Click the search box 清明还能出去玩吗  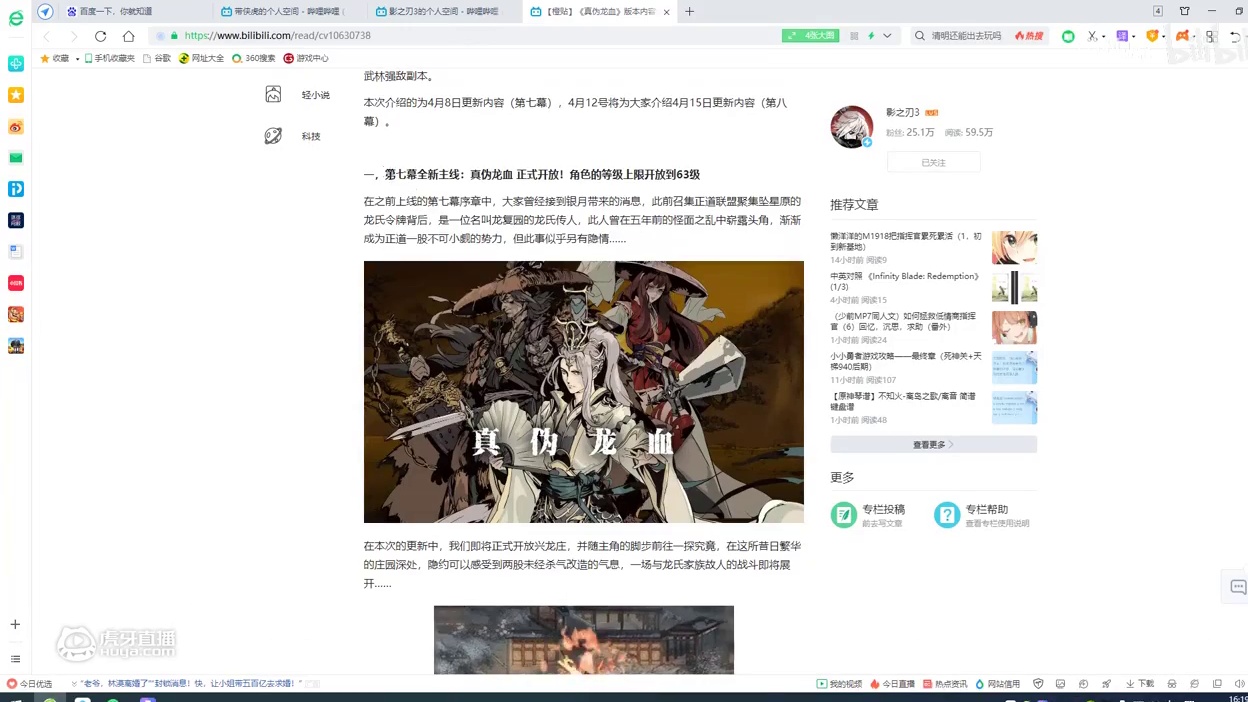pos(966,36)
